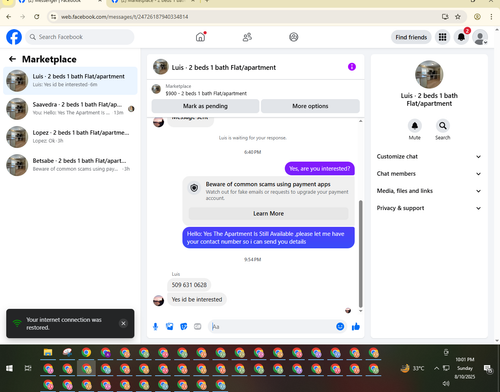This screenshot has width=500, height=392.
Task: Open the Chrome three-dot menu
Action: point(491,17)
